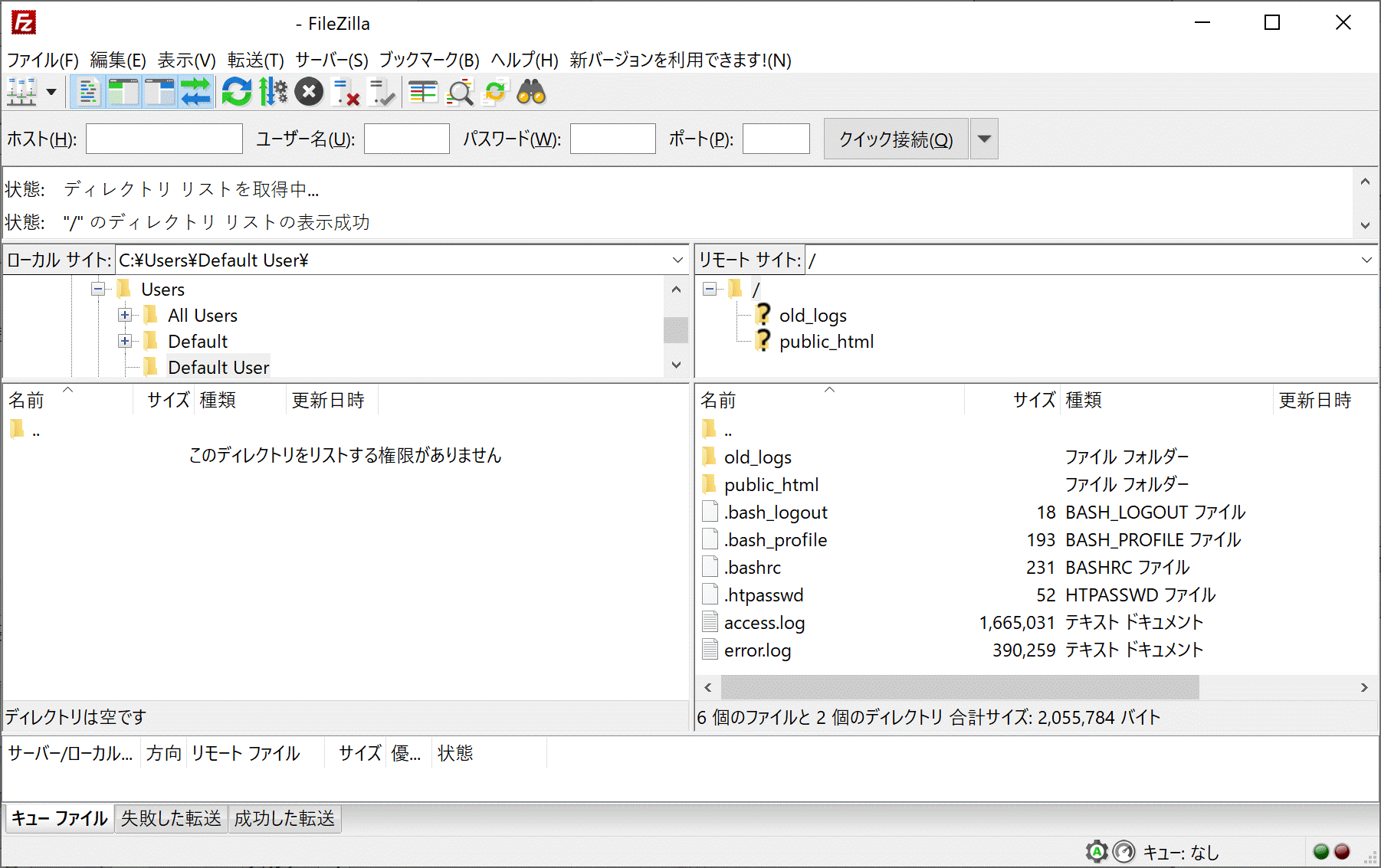Select the .bash_logout file
The width and height of the screenshot is (1381, 868).
pyautogui.click(x=776, y=513)
